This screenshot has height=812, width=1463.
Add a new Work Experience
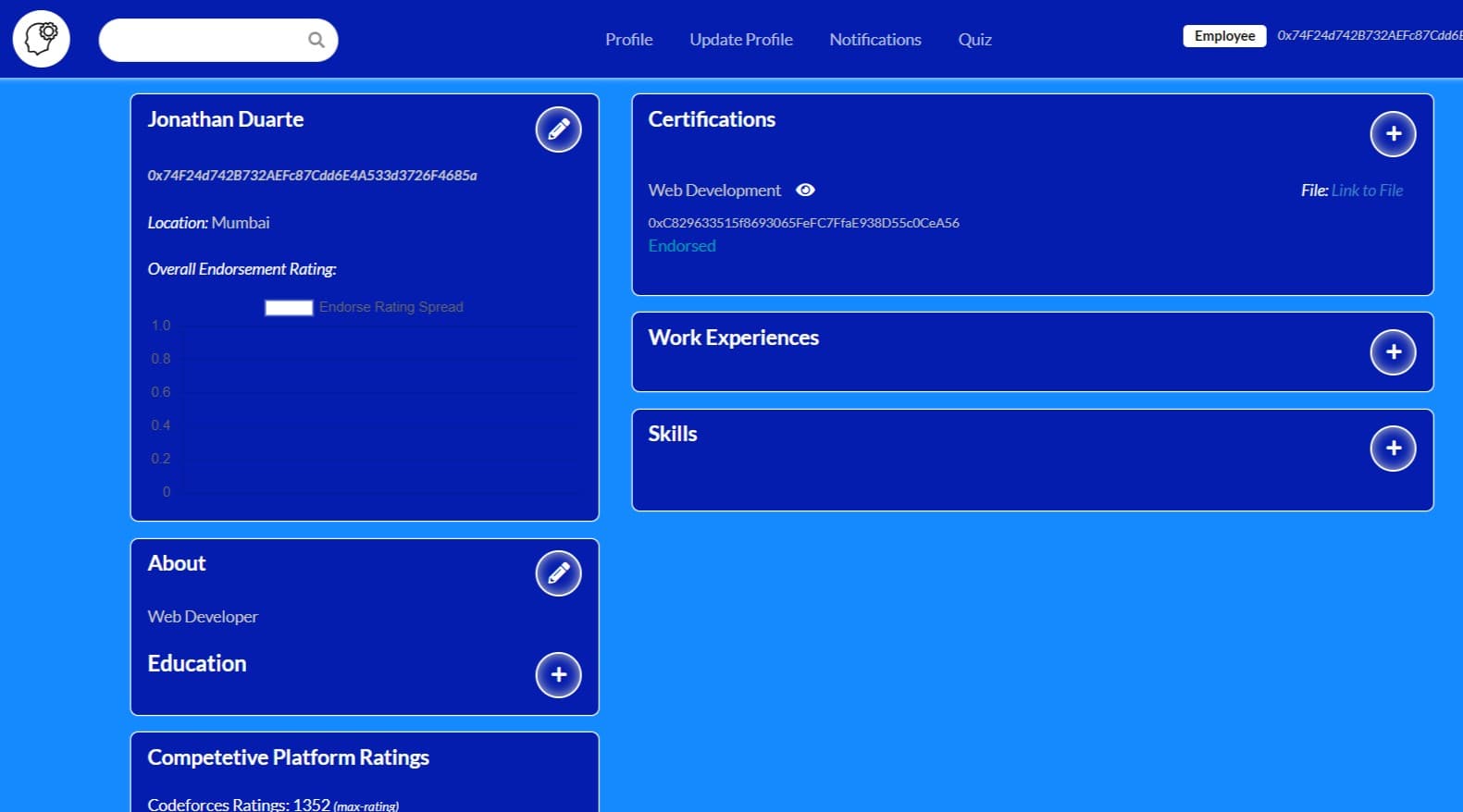click(1394, 352)
